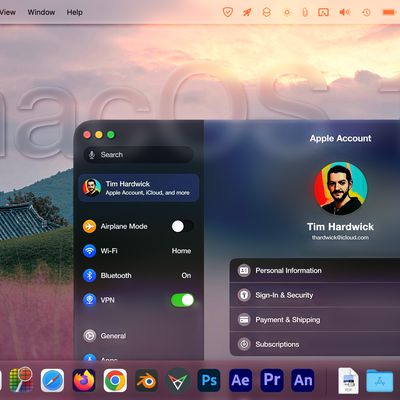Open Payment & Shipping settings
The height and width of the screenshot is (400, 400).
(x=315, y=320)
